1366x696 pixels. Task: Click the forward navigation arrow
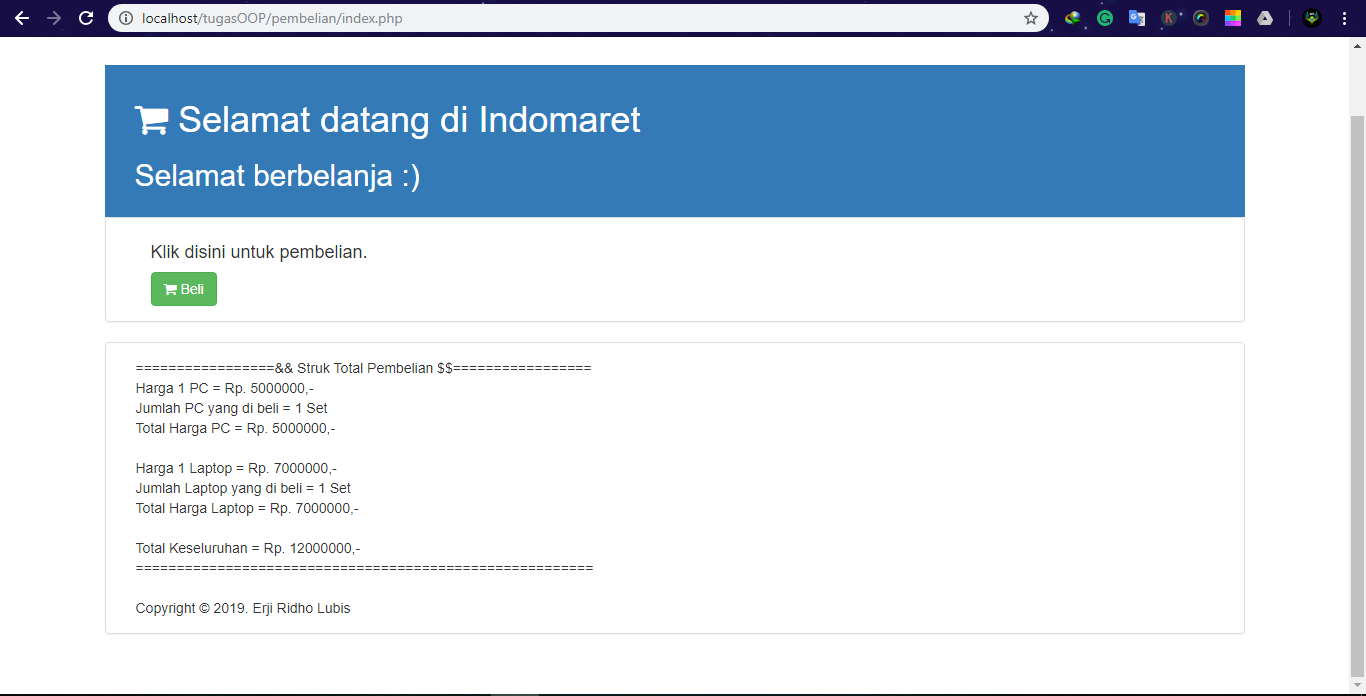(x=54, y=18)
